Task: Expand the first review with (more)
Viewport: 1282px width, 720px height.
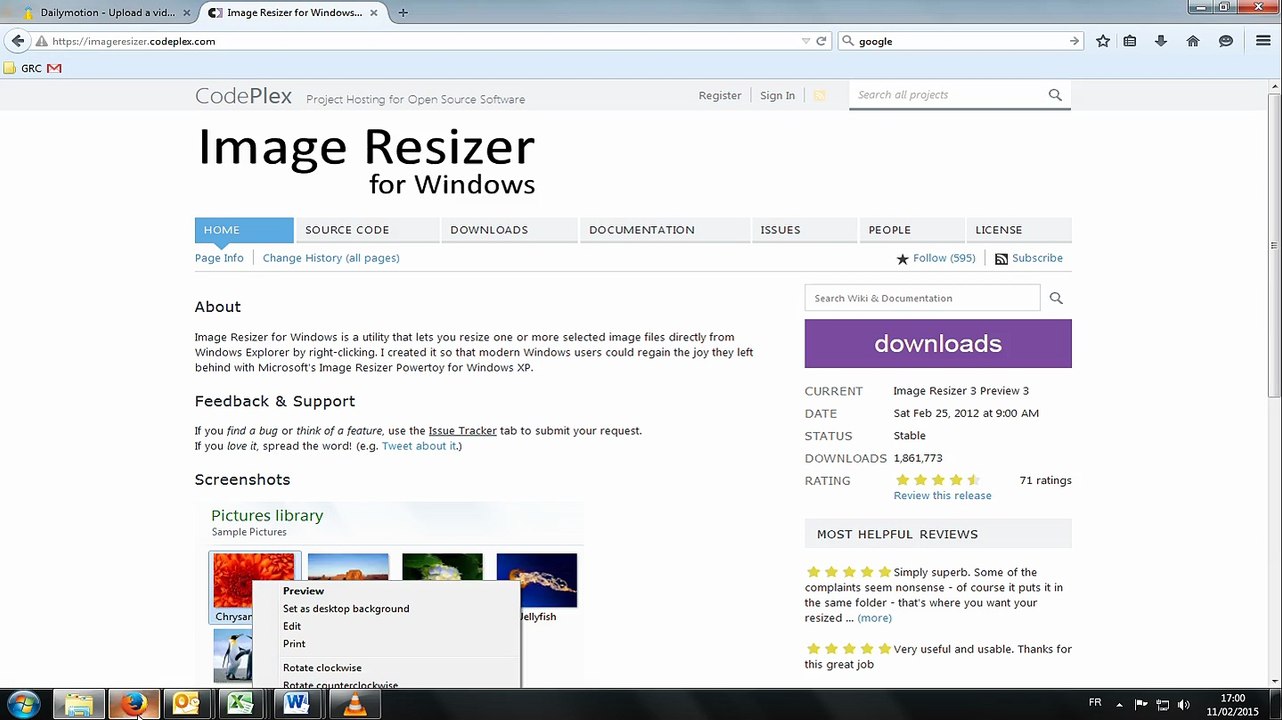Action: click(x=874, y=618)
